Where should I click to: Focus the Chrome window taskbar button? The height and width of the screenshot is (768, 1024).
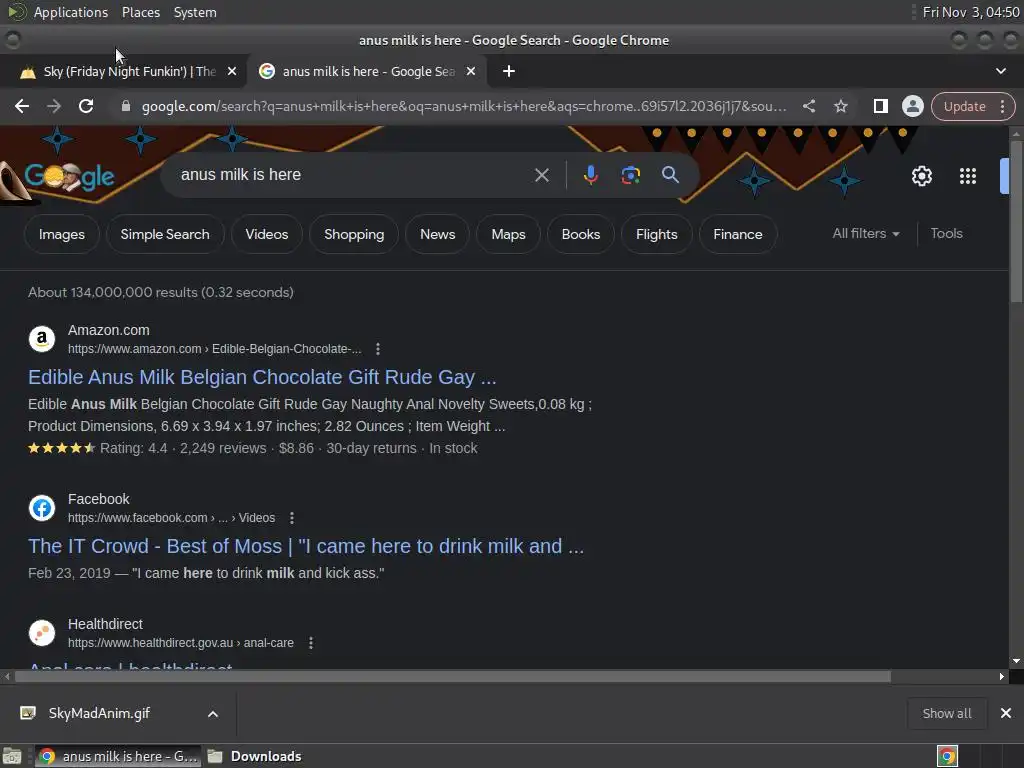pos(118,756)
